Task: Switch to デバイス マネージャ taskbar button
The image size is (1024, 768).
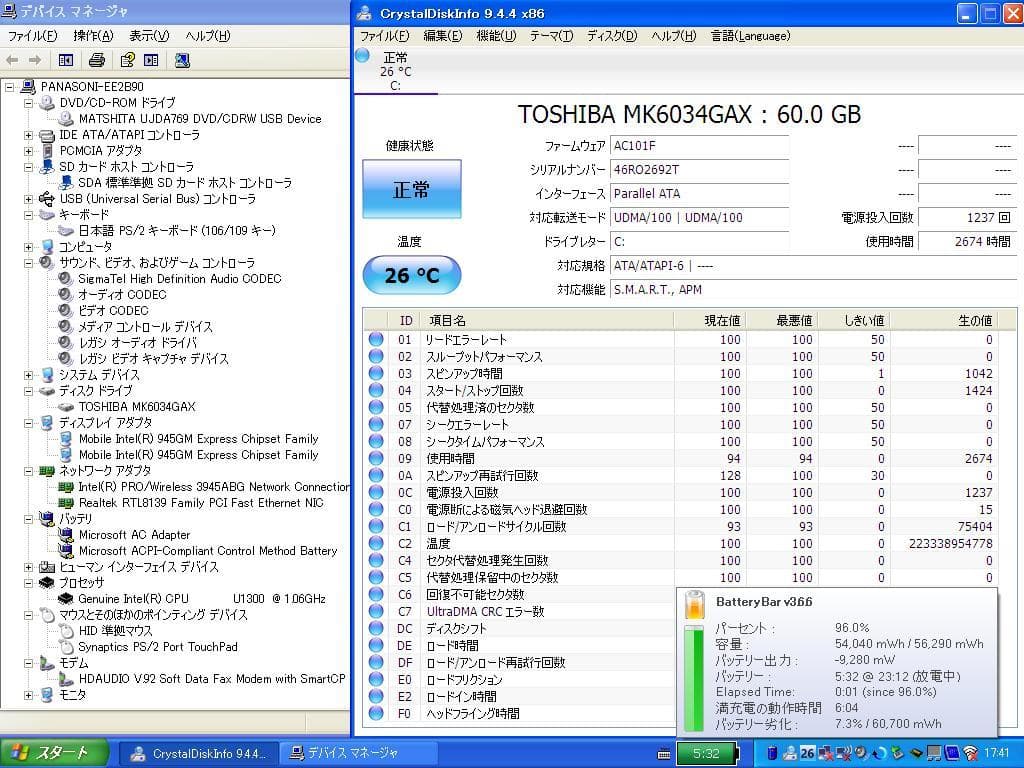Action: pos(358,754)
